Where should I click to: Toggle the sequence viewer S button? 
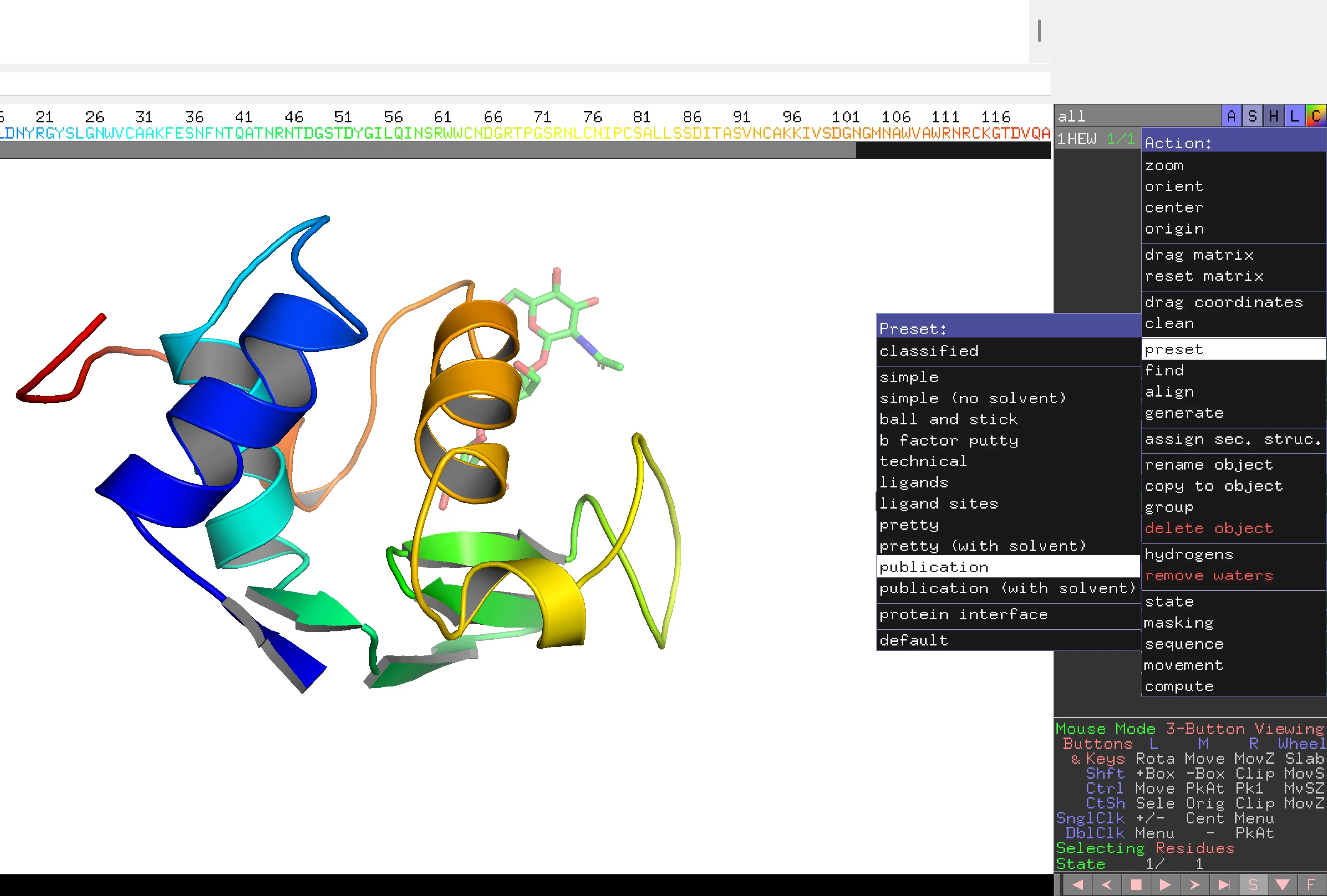(x=1253, y=884)
